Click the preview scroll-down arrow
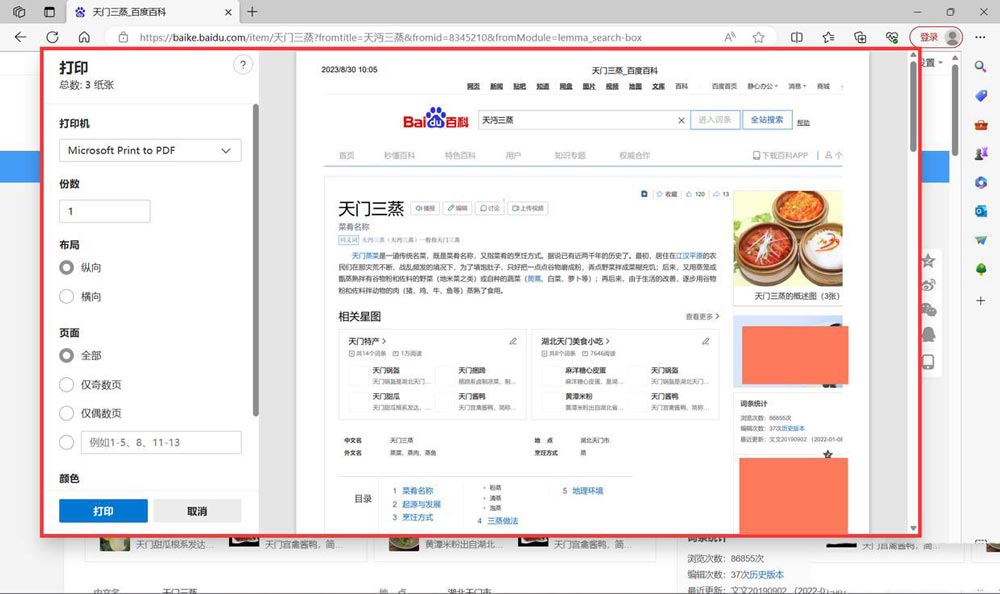The height and width of the screenshot is (594, 1000). click(x=913, y=528)
